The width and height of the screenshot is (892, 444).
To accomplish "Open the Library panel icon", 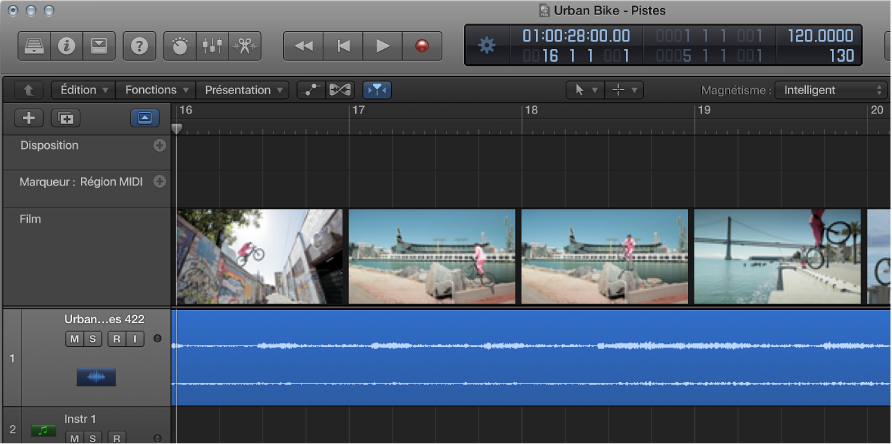I will [x=34, y=46].
